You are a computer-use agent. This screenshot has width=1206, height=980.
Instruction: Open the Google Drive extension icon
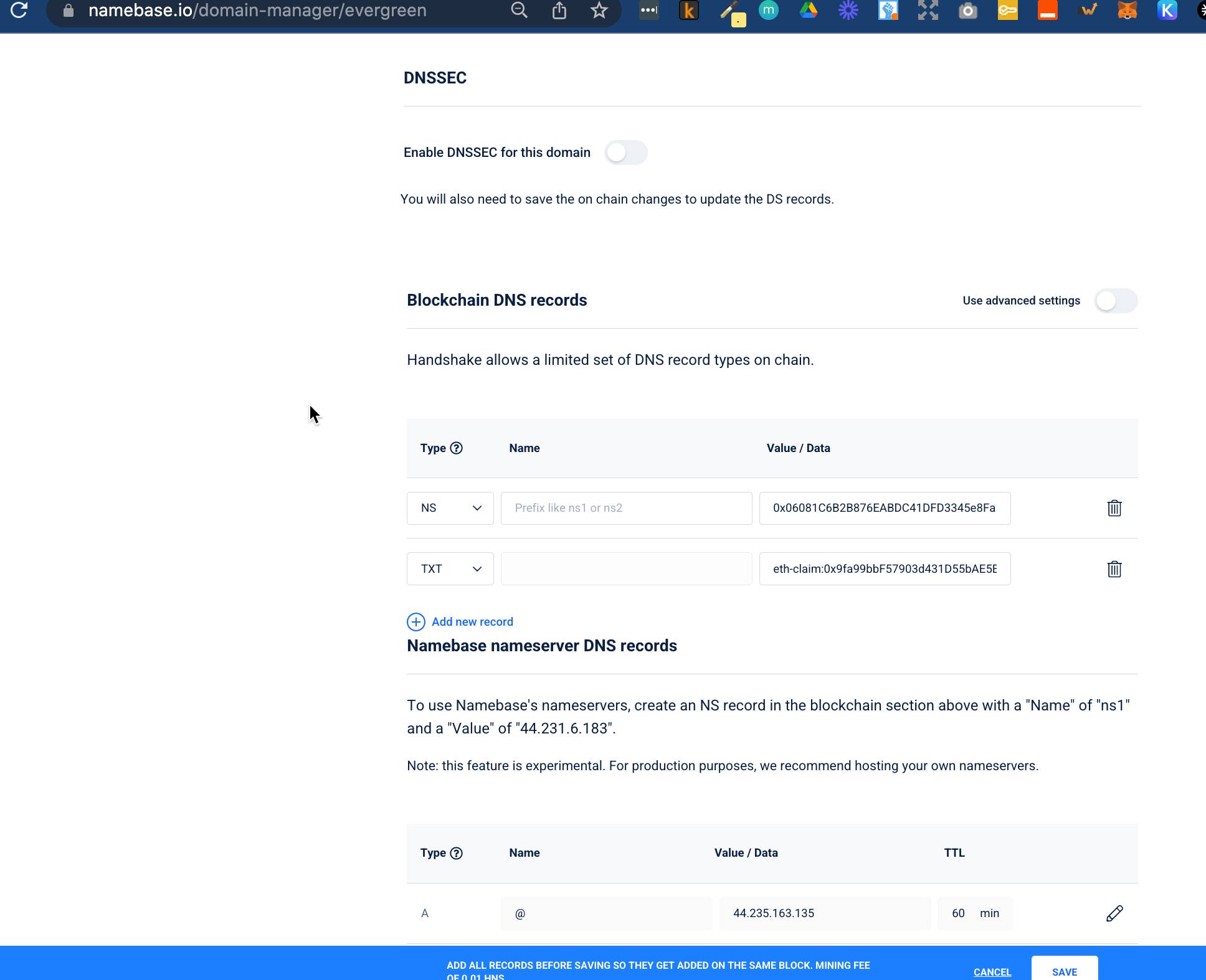click(x=808, y=10)
